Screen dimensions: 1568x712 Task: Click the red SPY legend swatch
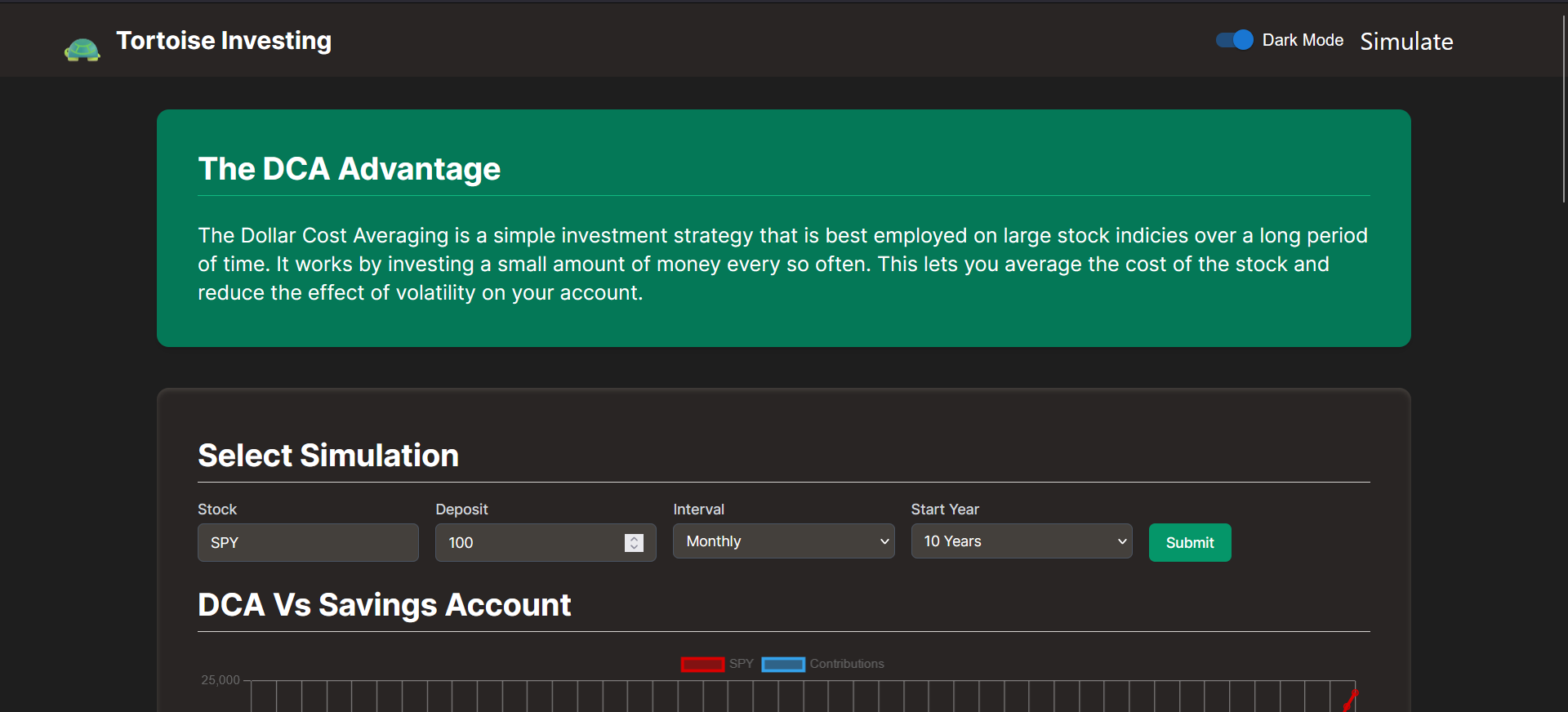[702, 665]
